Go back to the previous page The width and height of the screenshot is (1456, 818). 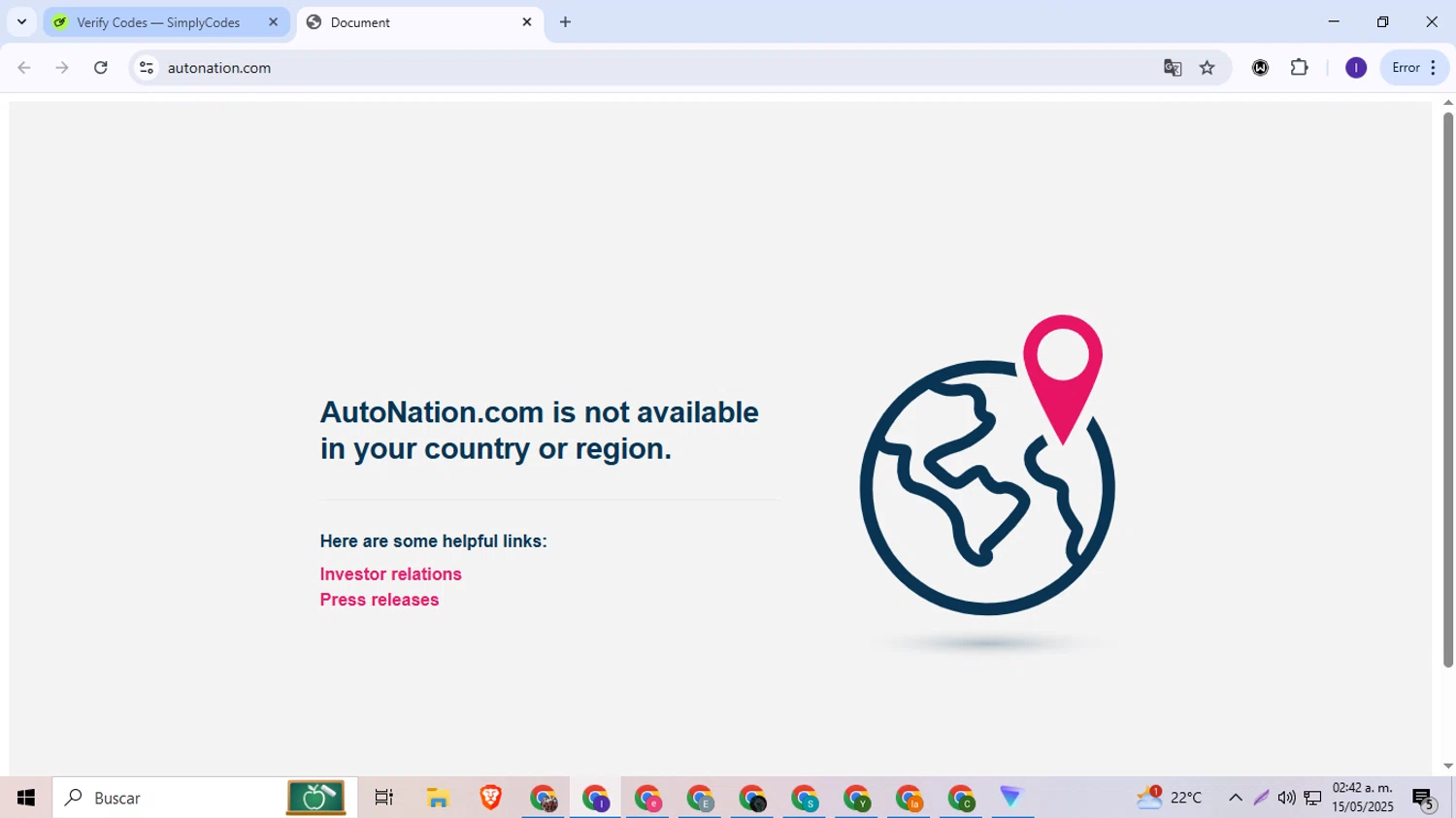point(24,68)
